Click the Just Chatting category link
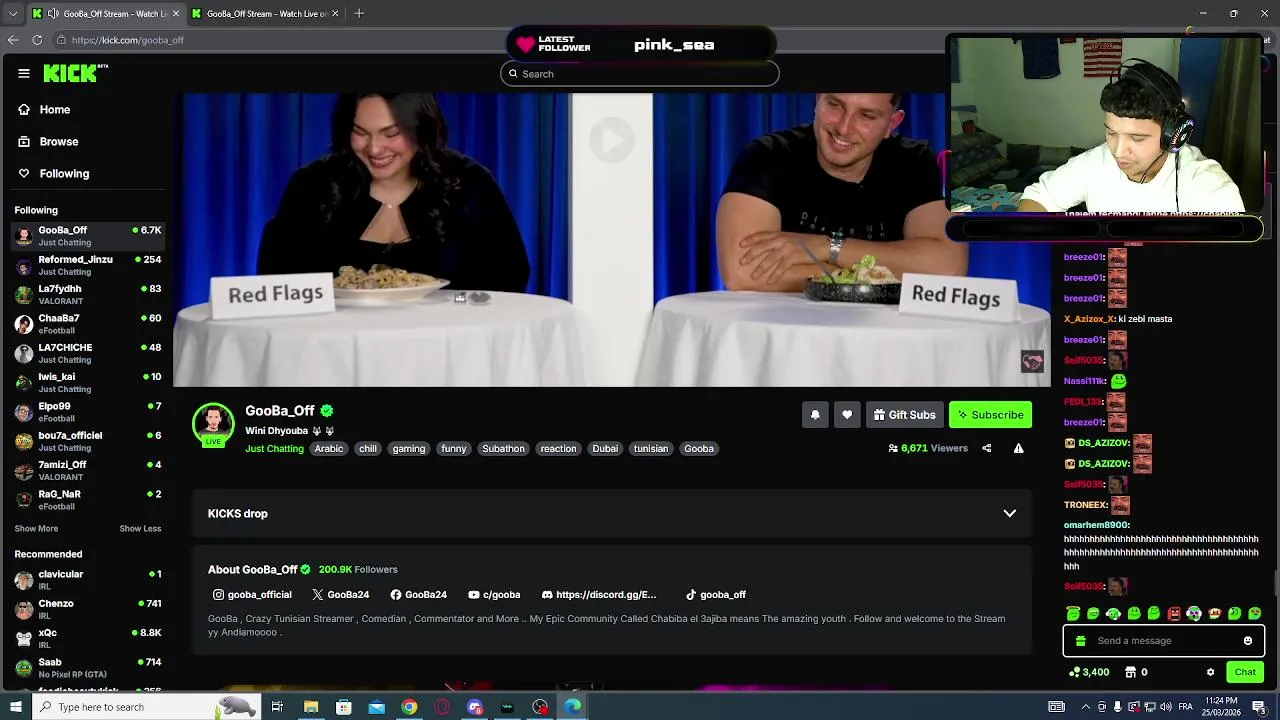 [274, 449]
